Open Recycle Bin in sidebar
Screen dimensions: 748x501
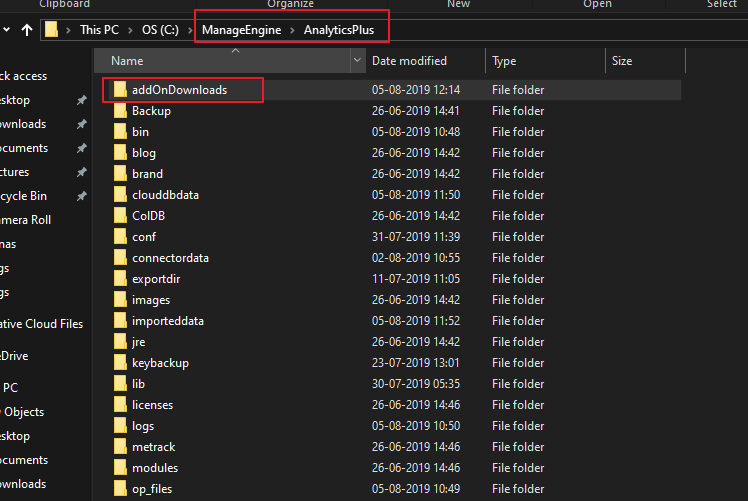pos(23,196)
